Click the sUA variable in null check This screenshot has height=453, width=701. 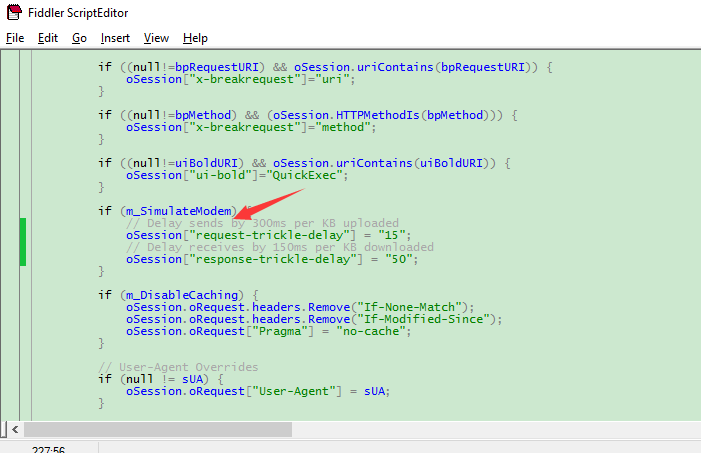(192, 379)
